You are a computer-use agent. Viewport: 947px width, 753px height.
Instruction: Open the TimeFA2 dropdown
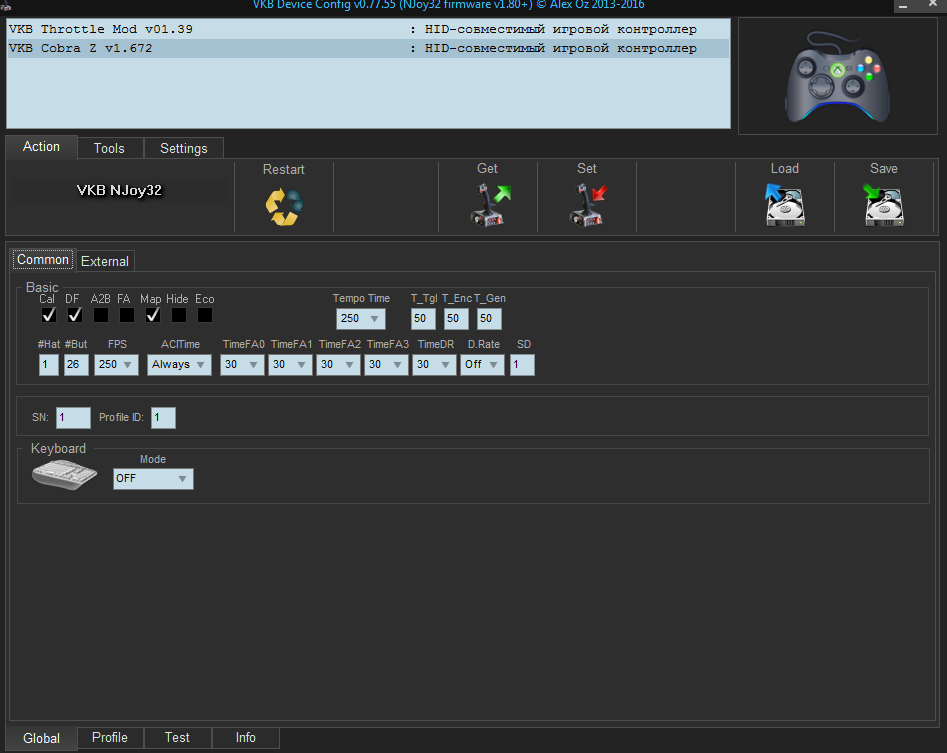click(338, 365)
